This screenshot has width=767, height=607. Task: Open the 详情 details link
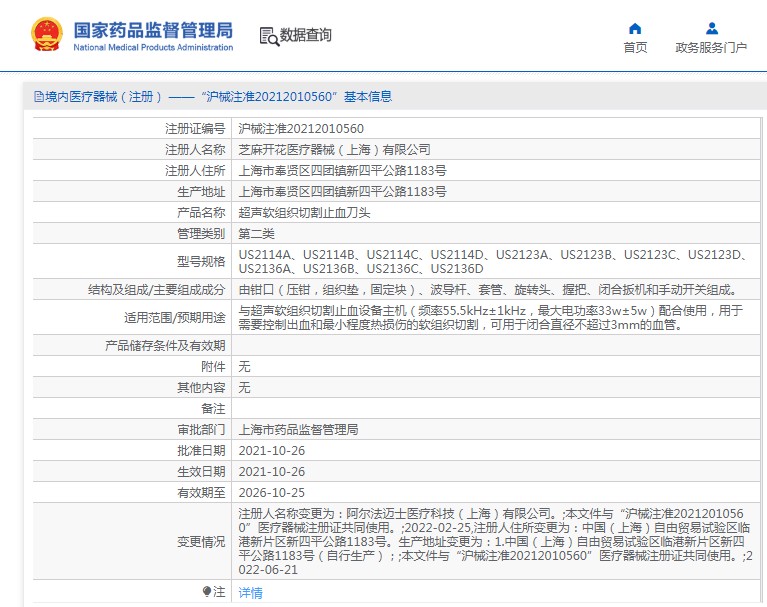(x=250, y=593)
